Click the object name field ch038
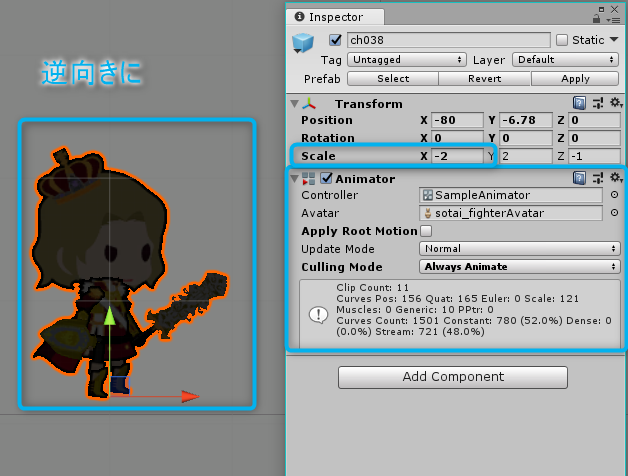The image size is (628, 476). pos(449,40)
